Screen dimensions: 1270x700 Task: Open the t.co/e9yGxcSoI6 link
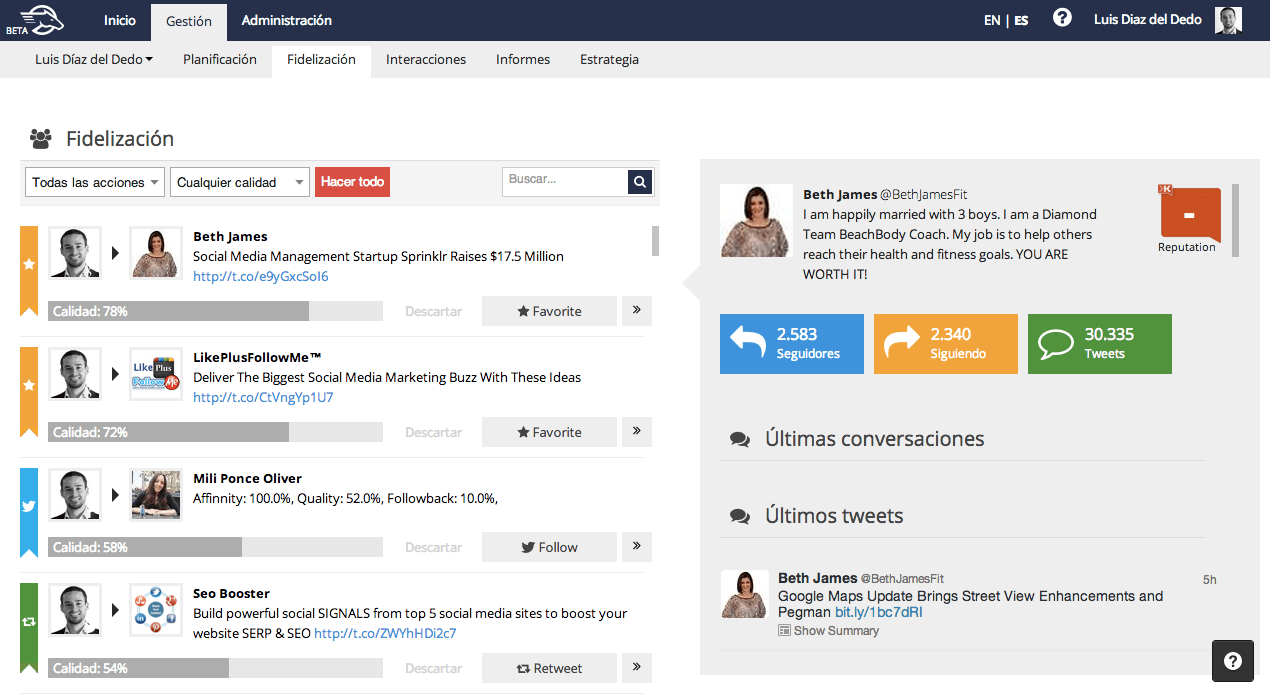coord(261,276)
